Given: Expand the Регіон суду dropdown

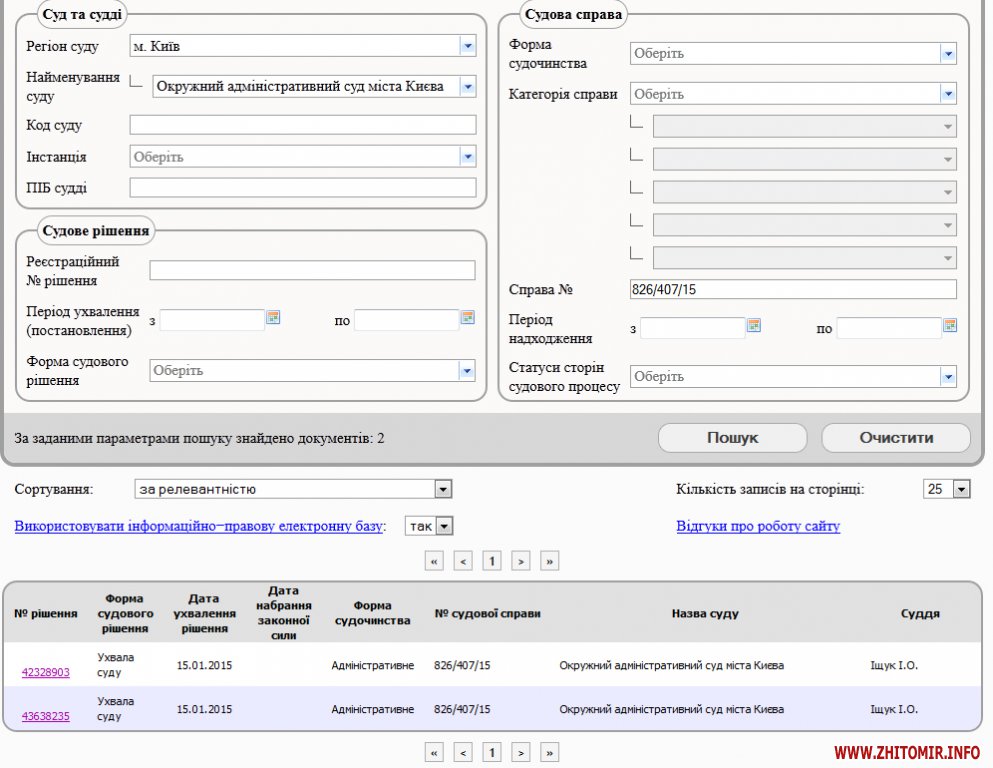Looking at the screenshot, I should [467, 46].
